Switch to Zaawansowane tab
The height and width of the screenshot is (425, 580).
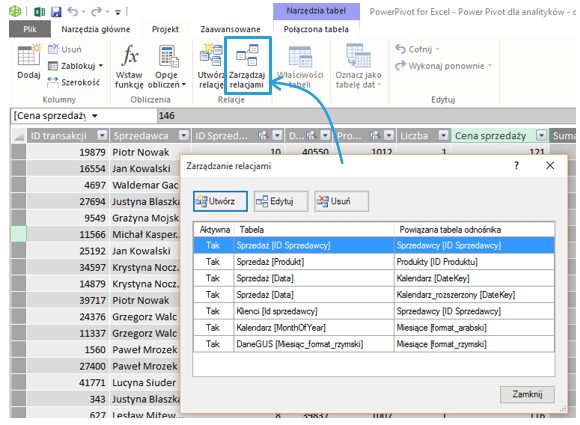click(230, 29)
